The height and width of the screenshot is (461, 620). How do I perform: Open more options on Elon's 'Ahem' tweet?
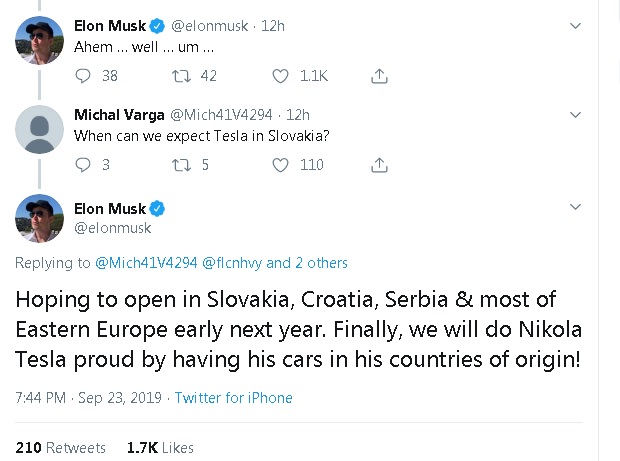[575, 25]
